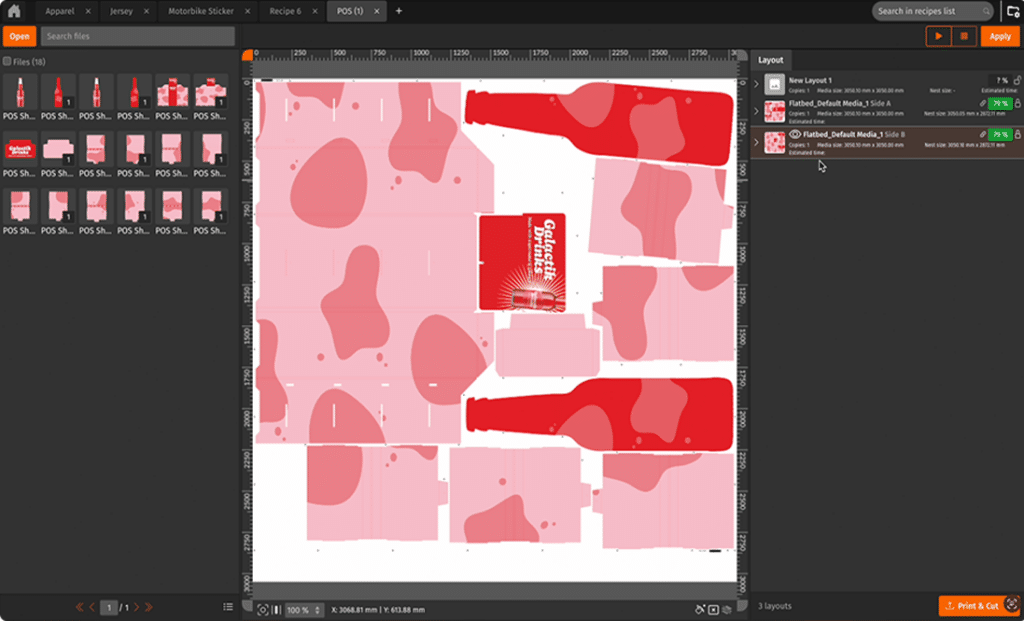Click the grid nesting icon next to the play button
Screen dimensions: 1024x621
pos(964,36)
